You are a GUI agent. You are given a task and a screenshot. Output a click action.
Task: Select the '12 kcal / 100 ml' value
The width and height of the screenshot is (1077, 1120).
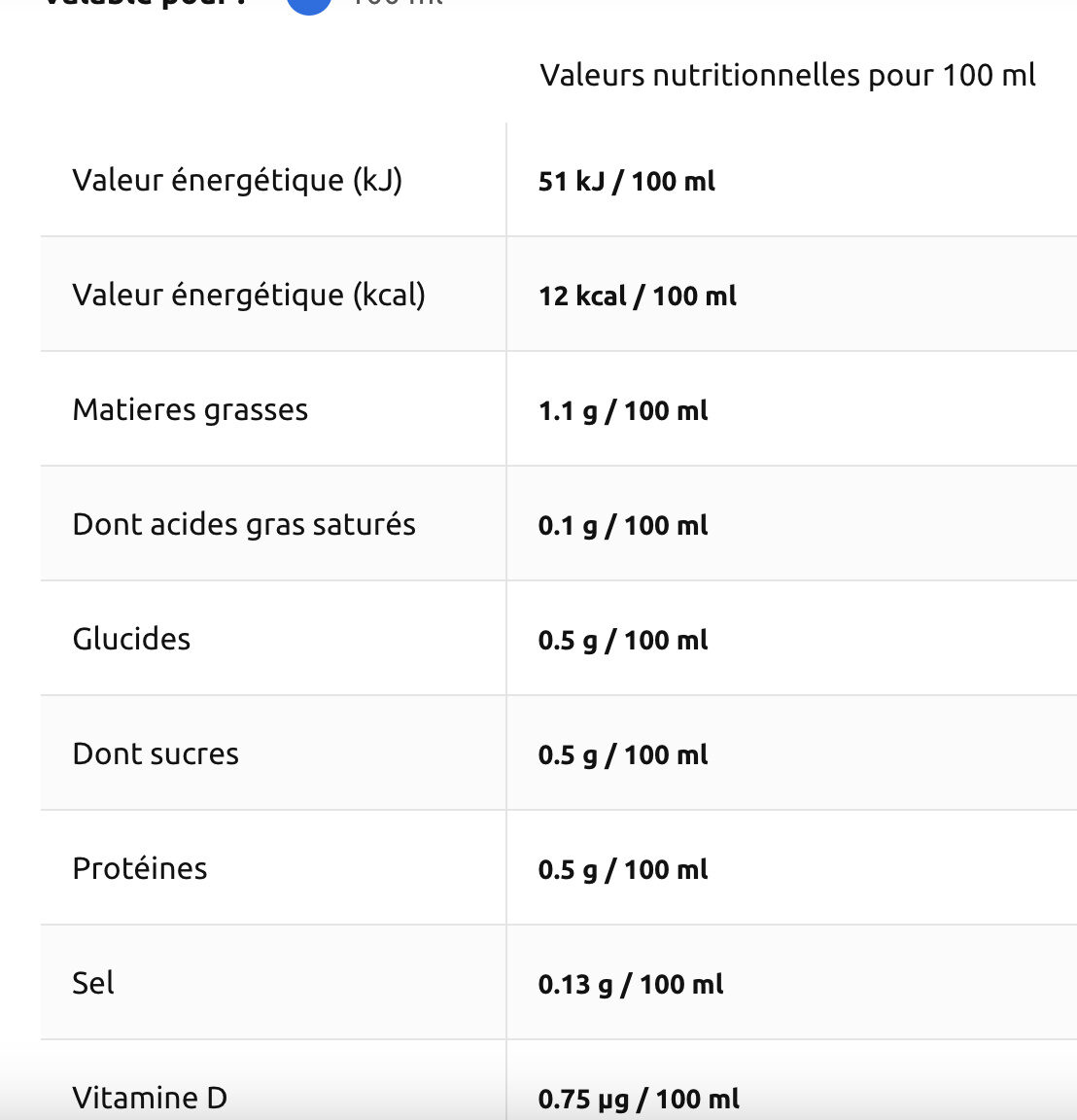638,297
